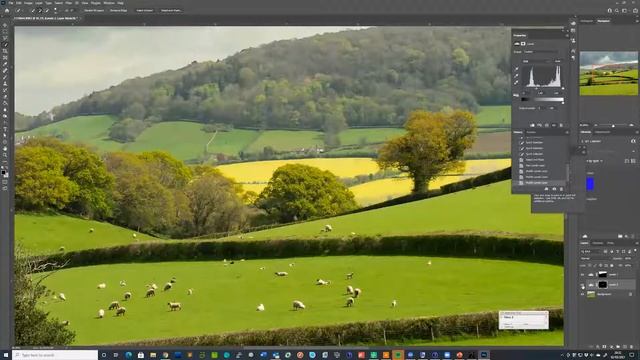The image size is (640, 360).
Task: Open the File menu
Action: click(x=11, y=3)
